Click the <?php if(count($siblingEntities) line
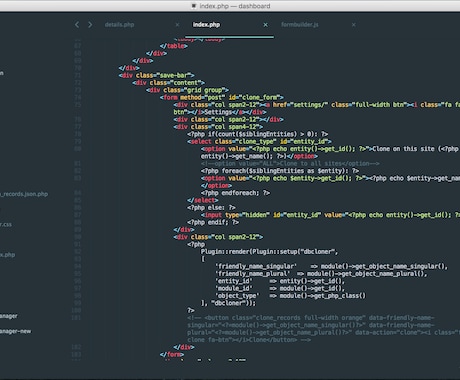Image resolution: width=460 pixels, height=380 pixels. tap(257, 134)
